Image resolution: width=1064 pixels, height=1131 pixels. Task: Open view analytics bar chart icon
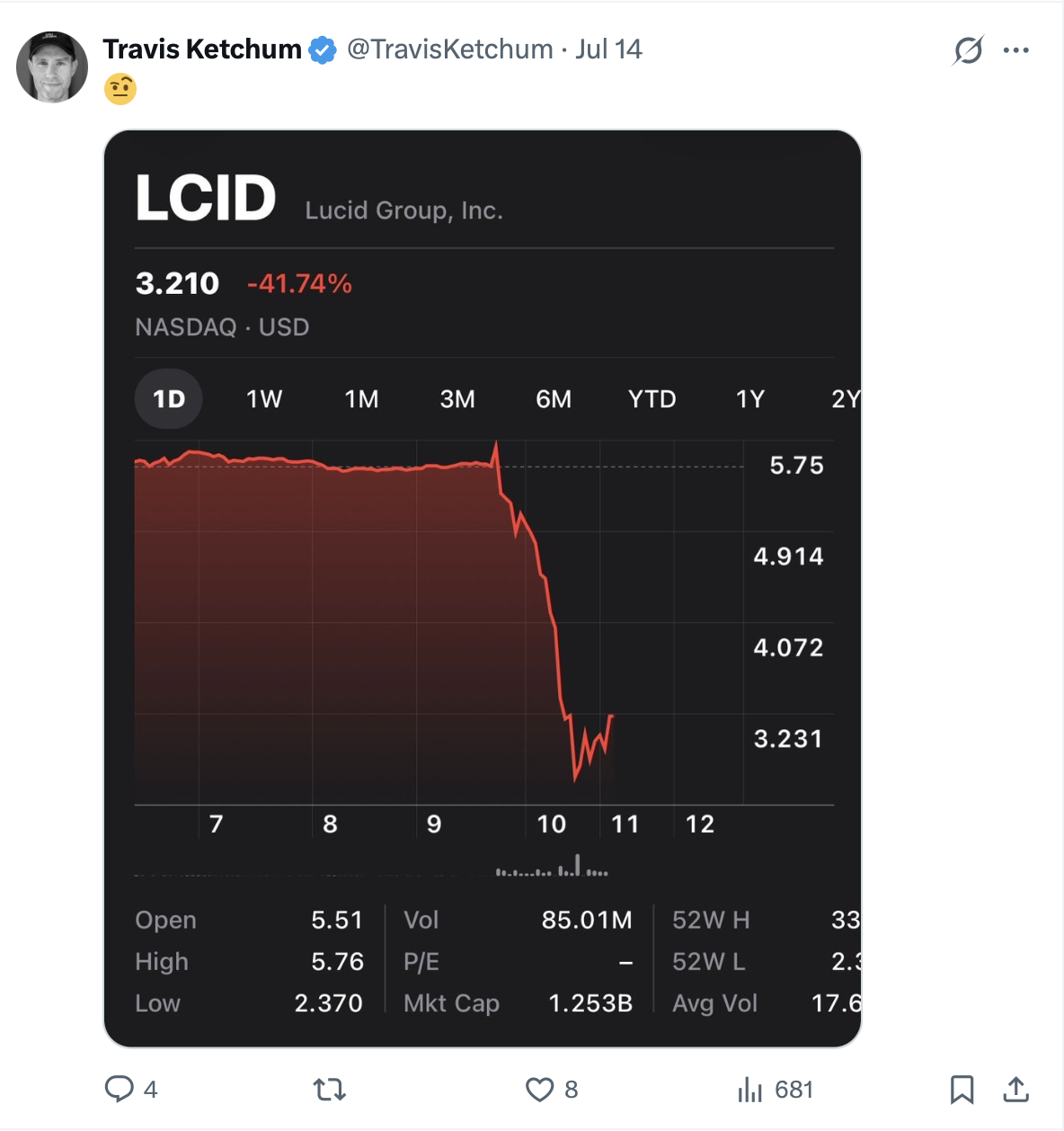[x=749, y=1090]
